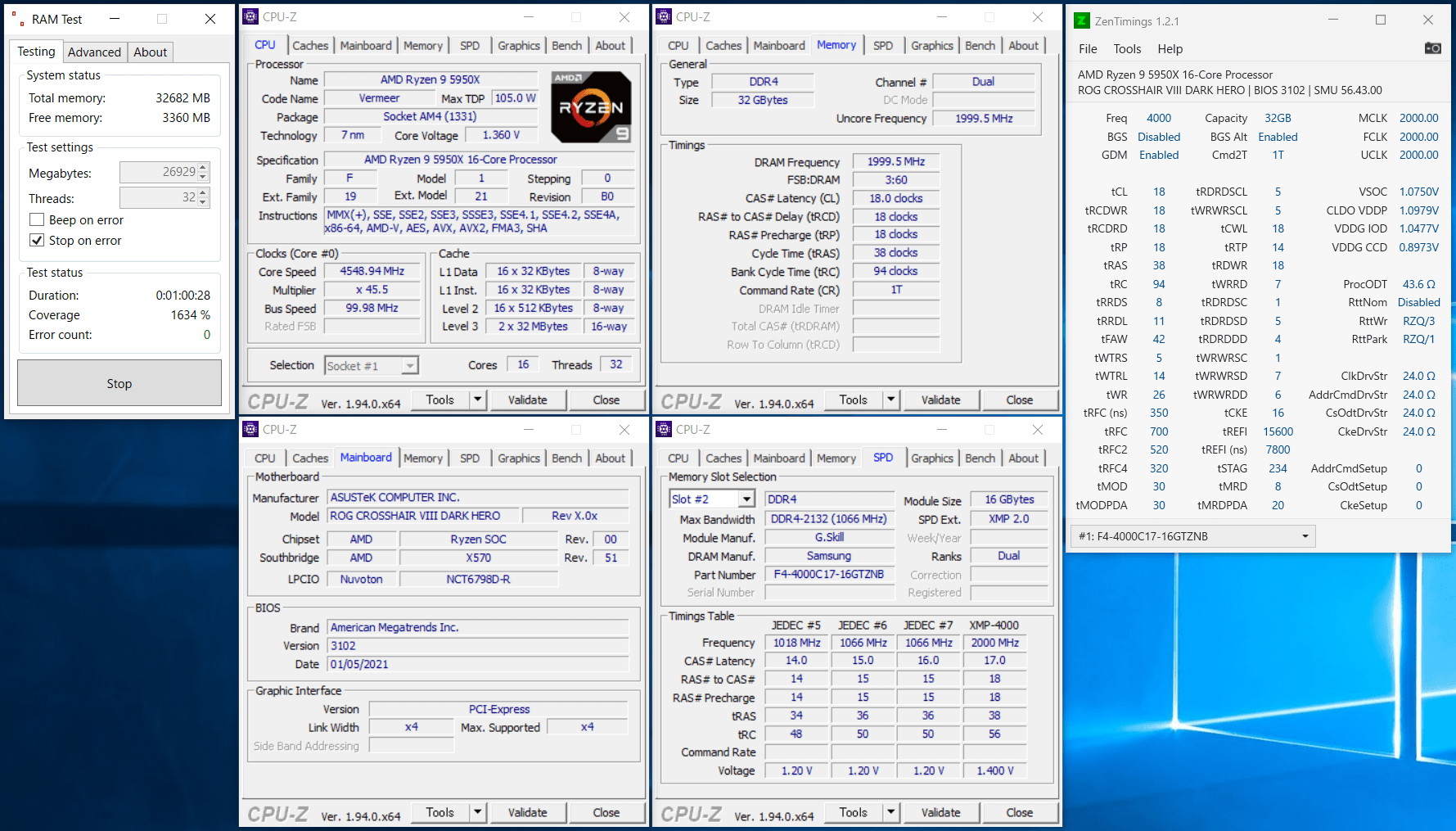Switch to the Advanced tab in RAM Test
This screenshot has height=831, width=1456.
[94, 52]
